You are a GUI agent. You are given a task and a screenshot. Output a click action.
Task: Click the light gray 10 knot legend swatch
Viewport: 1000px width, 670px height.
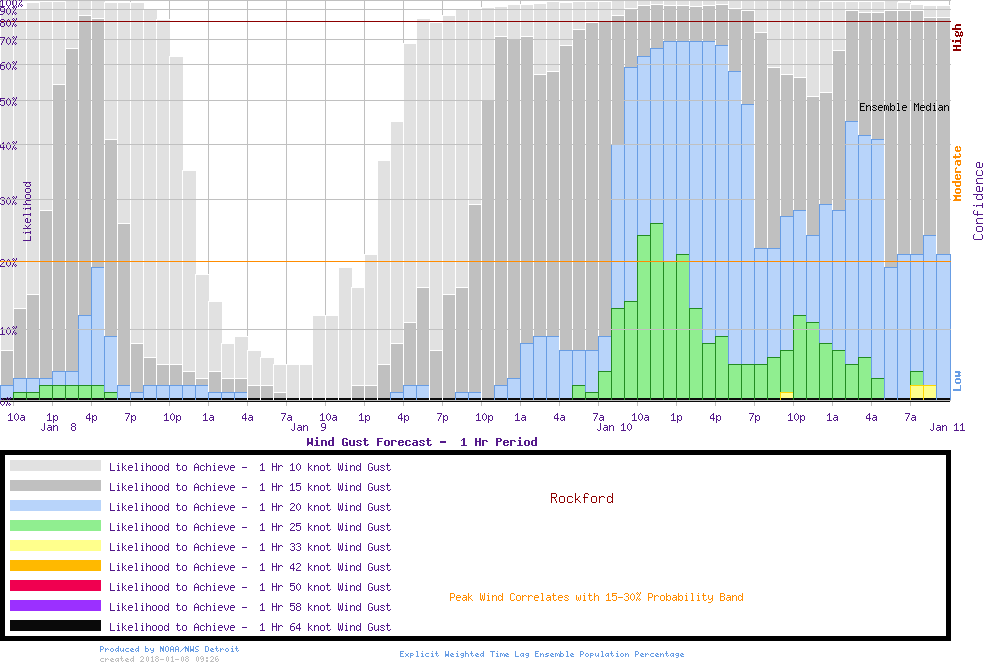55,466
